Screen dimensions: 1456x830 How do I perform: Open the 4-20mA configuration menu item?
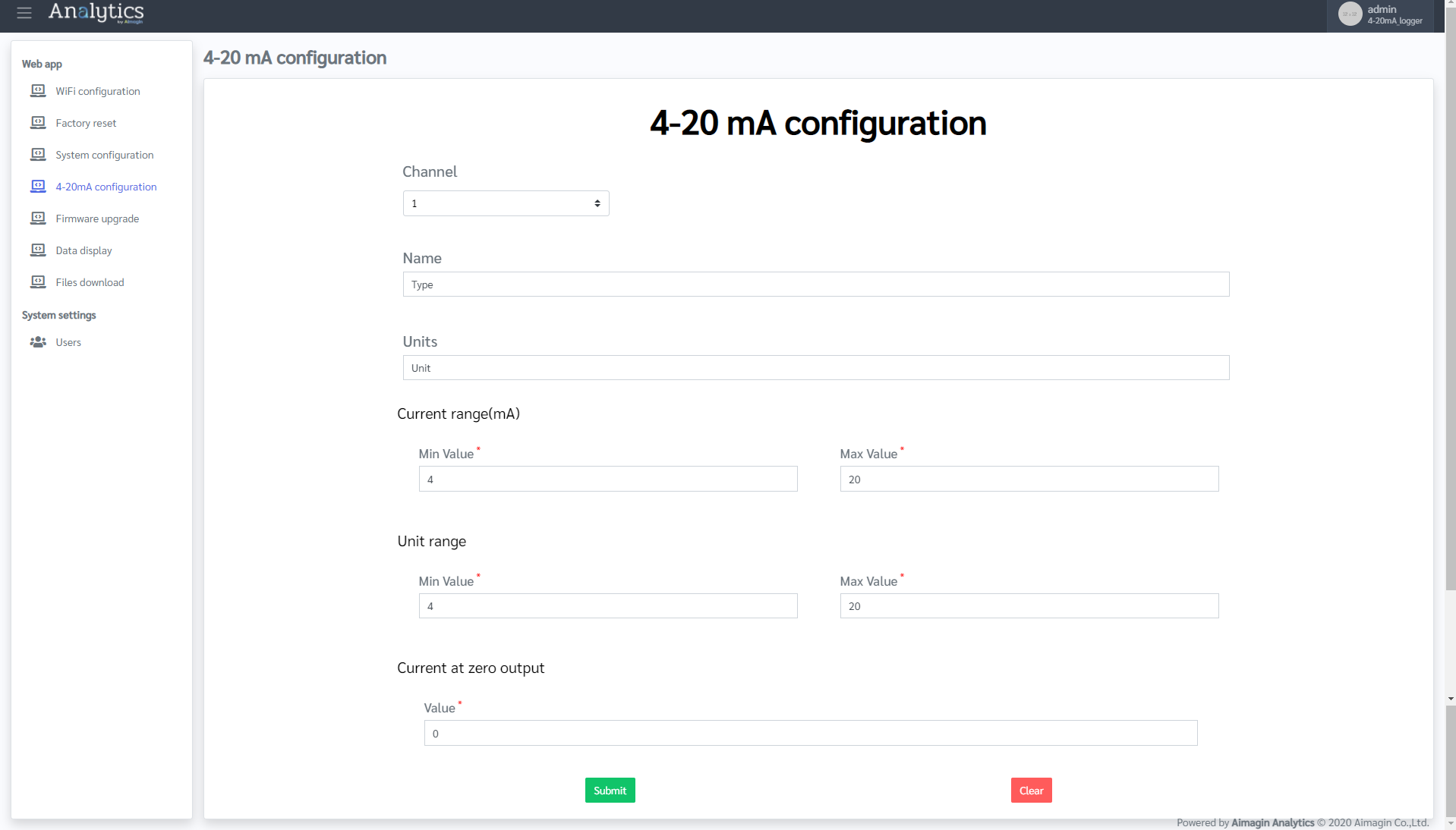tap(106, 187)
